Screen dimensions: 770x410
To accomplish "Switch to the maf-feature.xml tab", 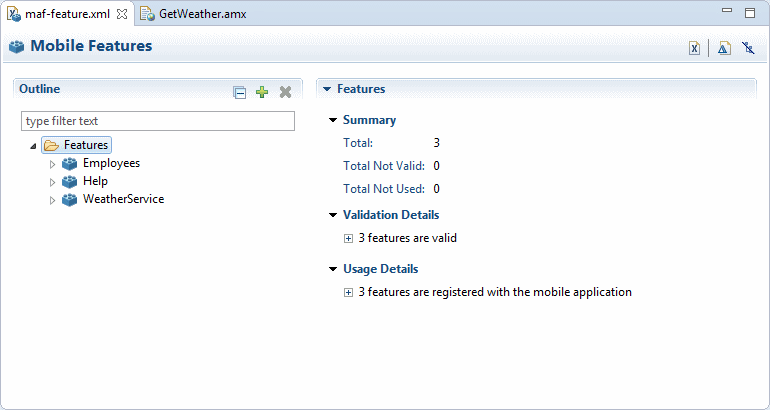I will point(67,14).
